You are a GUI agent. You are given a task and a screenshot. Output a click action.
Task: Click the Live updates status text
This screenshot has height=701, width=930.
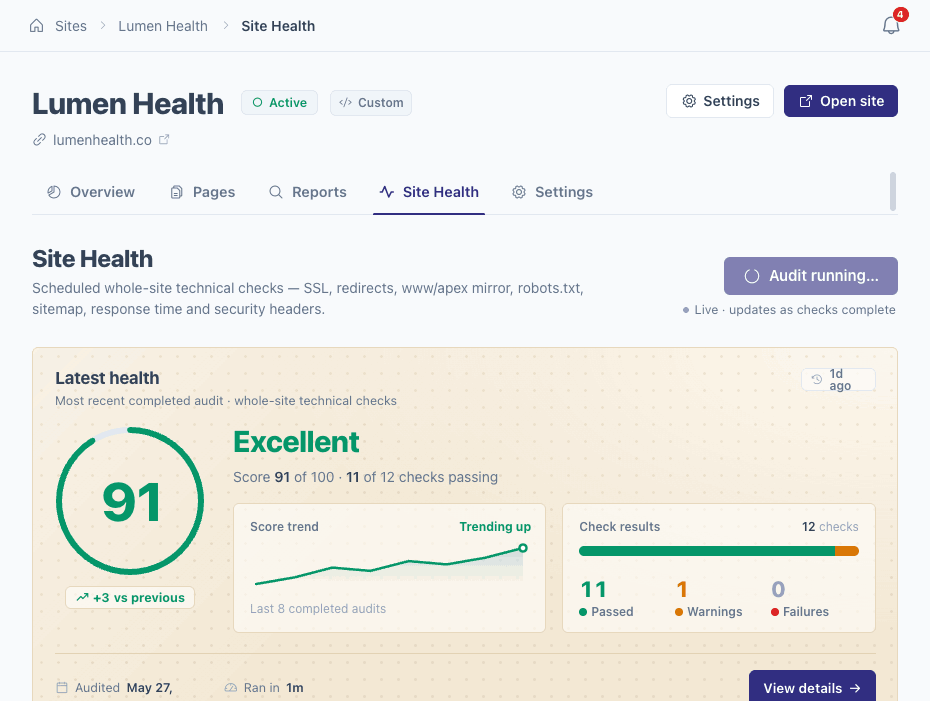coord(795,310)
